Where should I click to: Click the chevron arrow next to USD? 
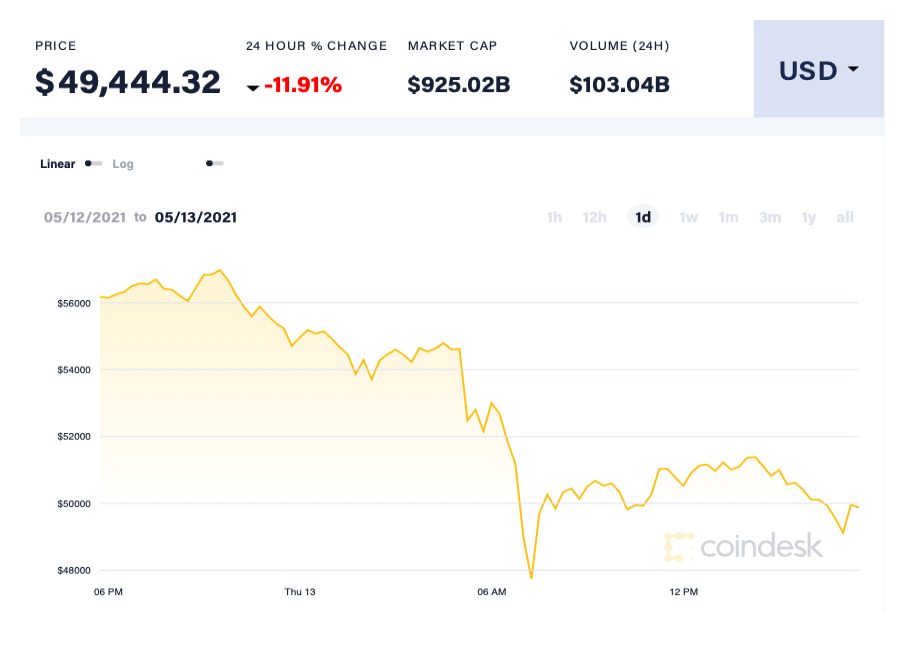point(852,71)
